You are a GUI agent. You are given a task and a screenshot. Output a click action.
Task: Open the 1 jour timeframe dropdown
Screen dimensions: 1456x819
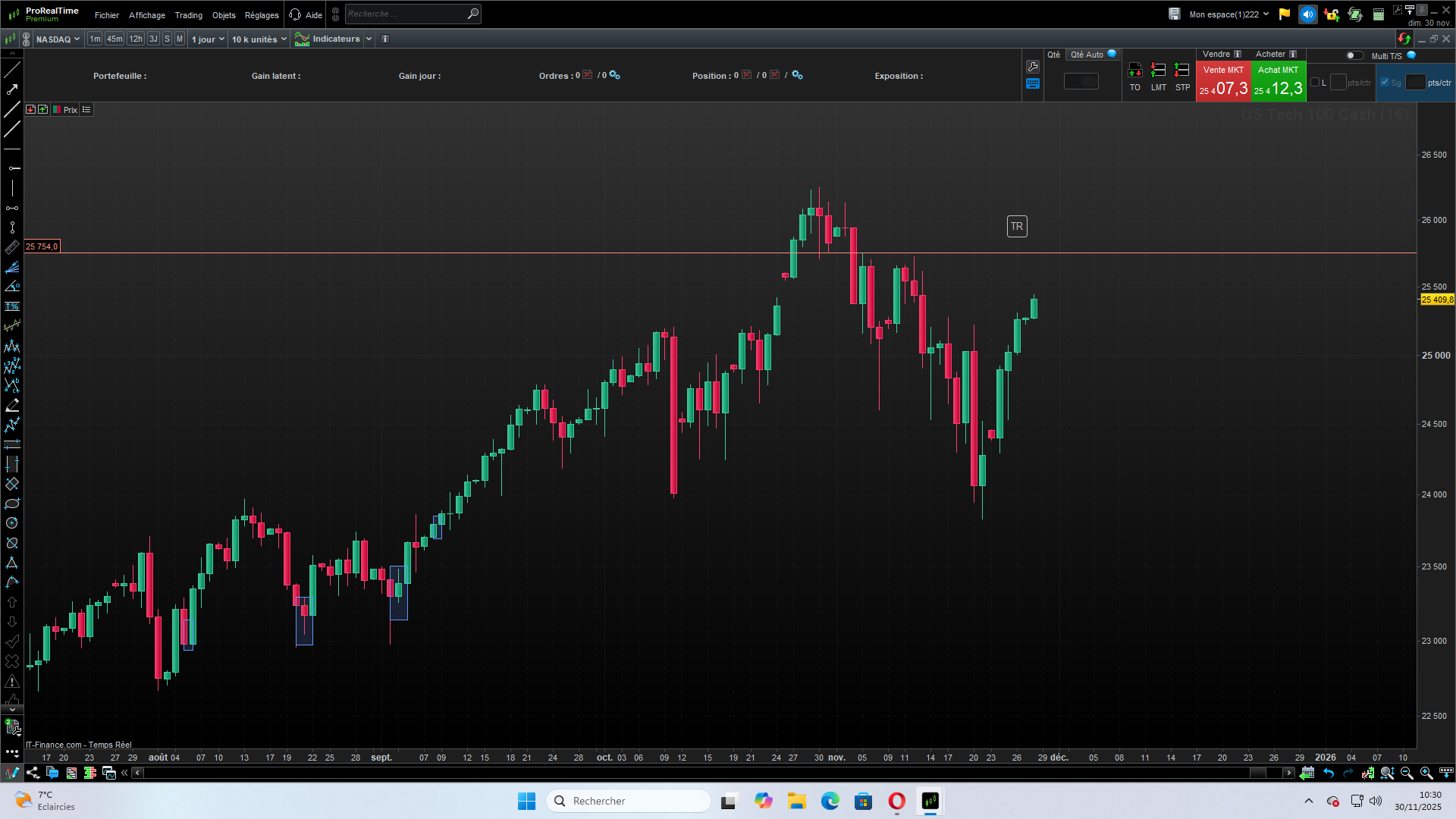[208, 39]
